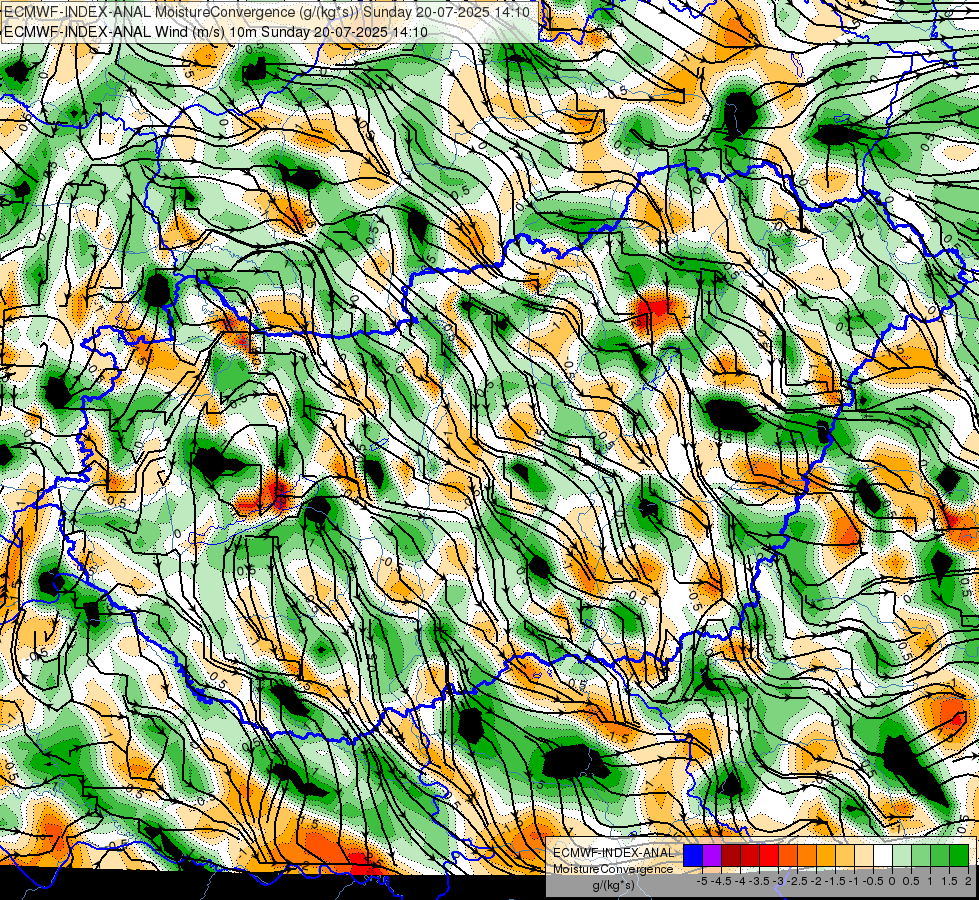979x900 pixels.
Task: Click the -2.5 value on the legend scale
Action: (798, 881)
